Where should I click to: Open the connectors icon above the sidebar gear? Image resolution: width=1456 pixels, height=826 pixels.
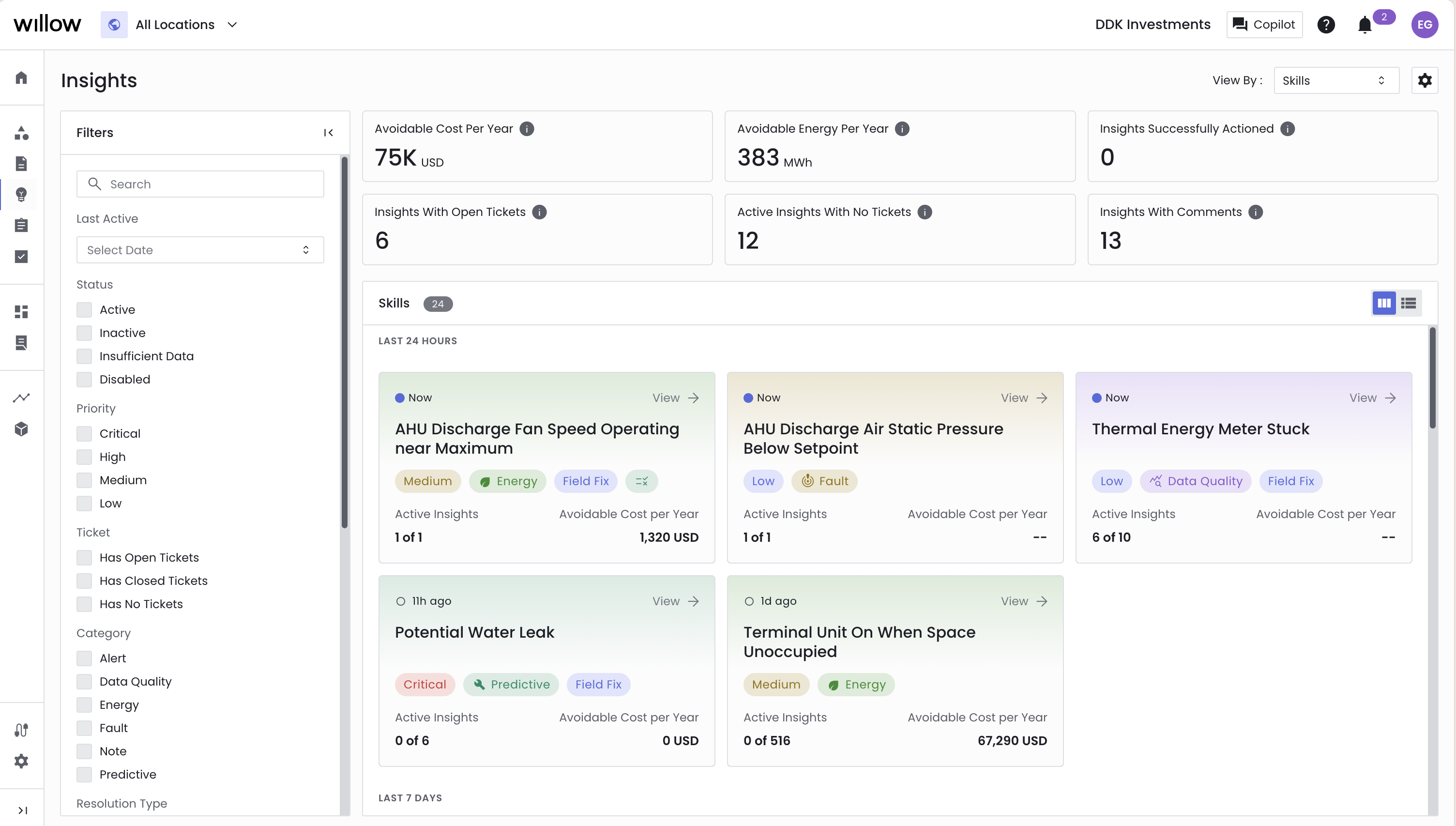click(x=22, y=730)
